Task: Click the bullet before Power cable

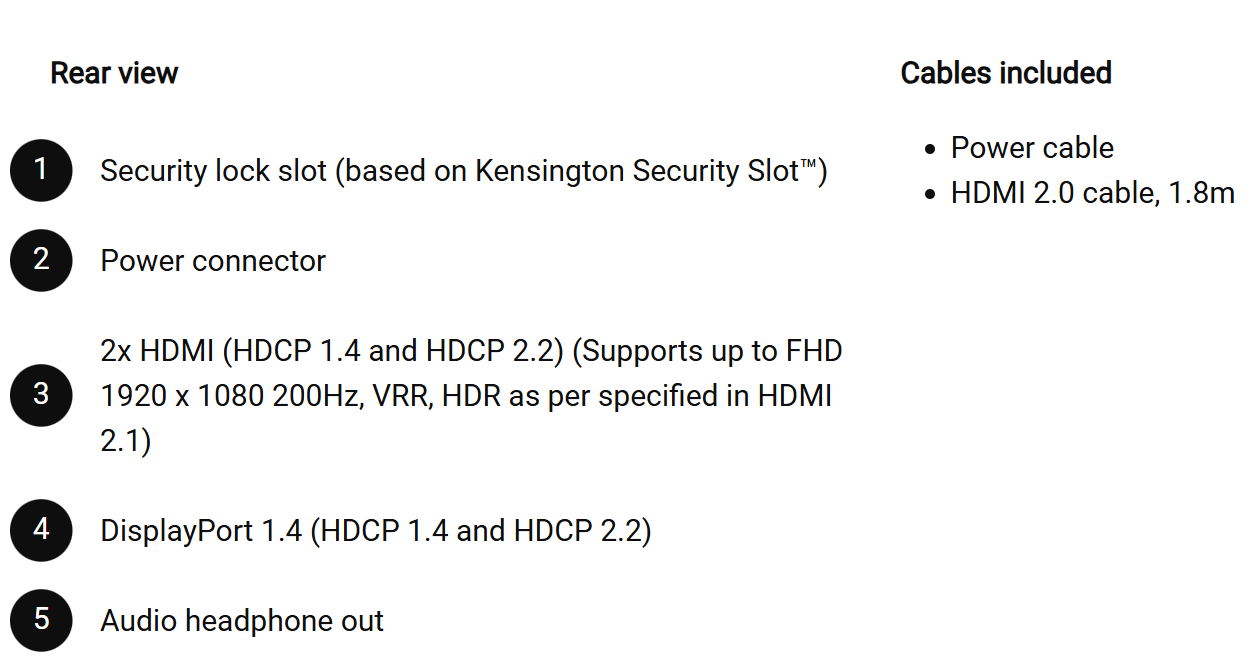Action: pos(930,149)
